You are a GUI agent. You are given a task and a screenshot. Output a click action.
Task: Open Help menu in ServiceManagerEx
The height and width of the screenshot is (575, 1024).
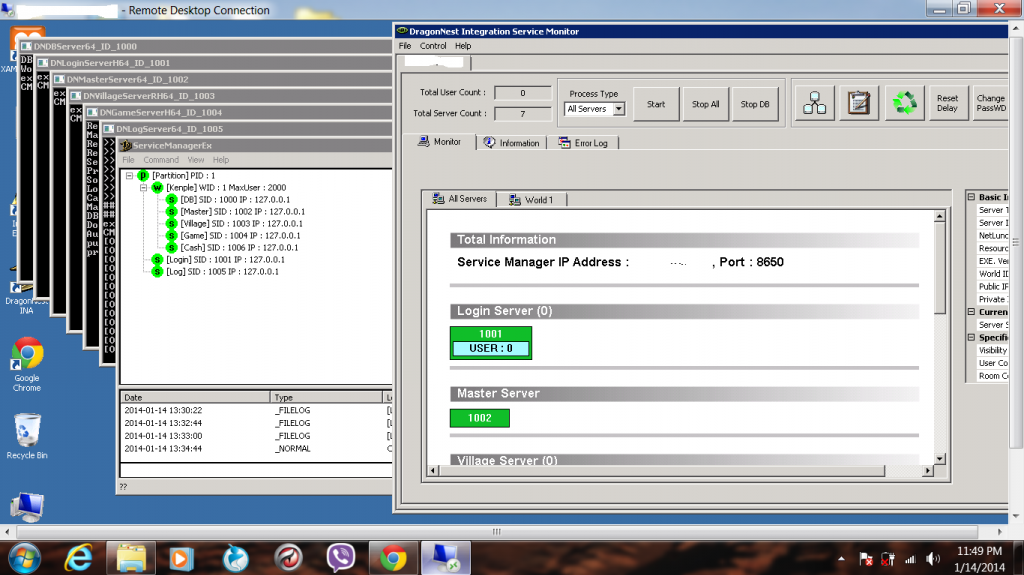tap(221, 160)
